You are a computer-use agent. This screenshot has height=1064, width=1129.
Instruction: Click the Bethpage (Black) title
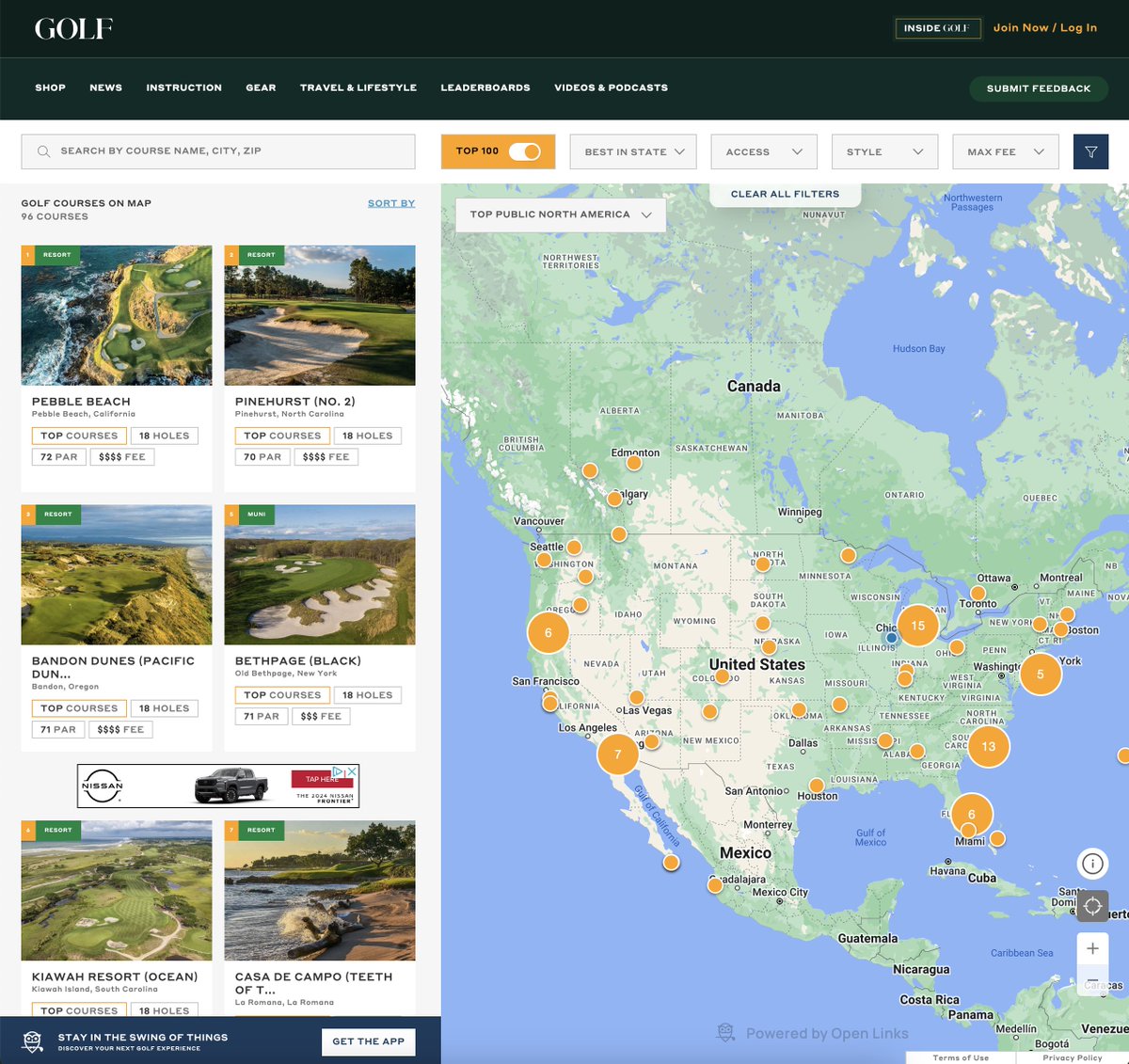click(298, 661)
